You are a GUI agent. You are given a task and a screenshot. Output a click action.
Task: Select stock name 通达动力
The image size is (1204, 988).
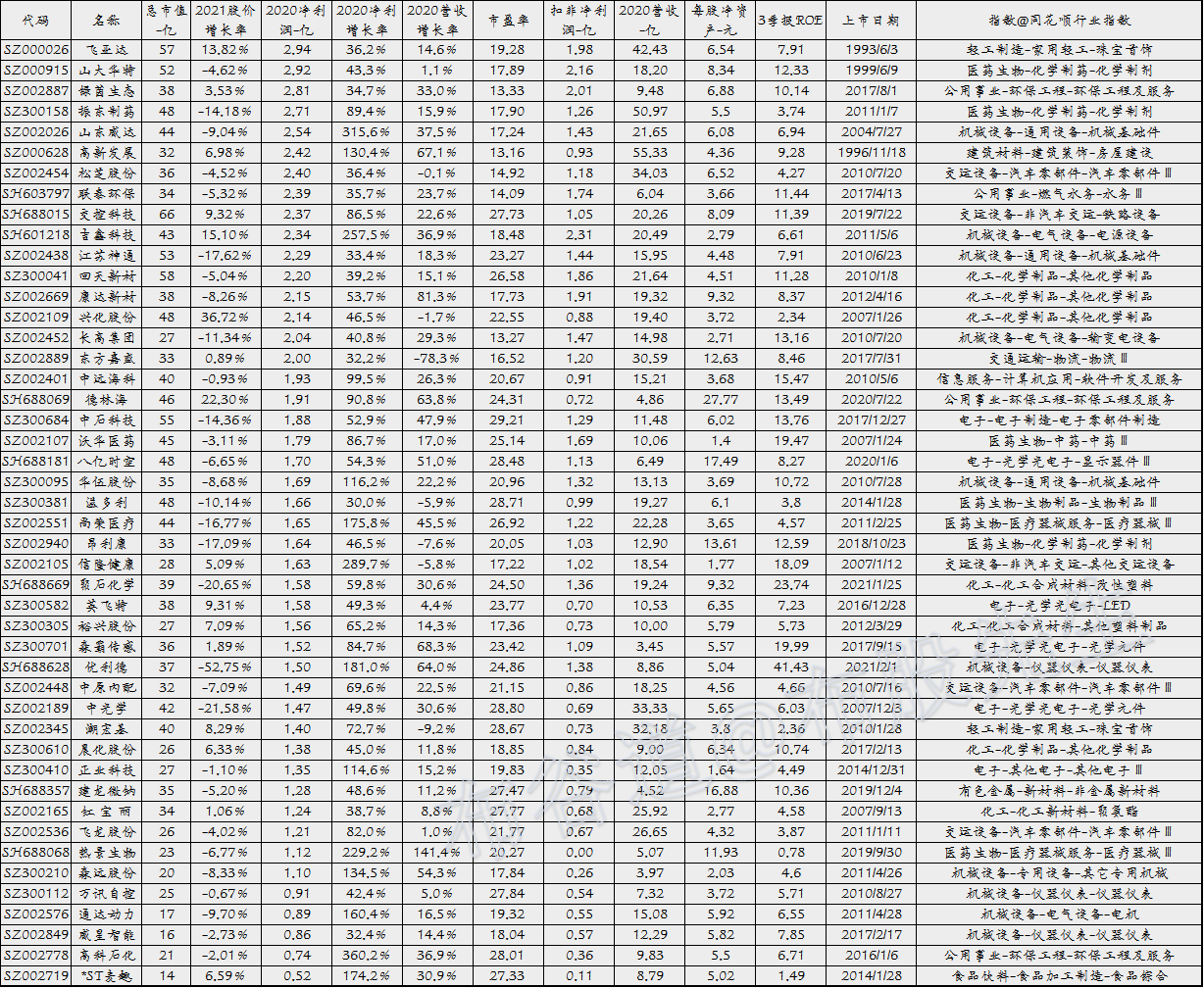point(107,914)
